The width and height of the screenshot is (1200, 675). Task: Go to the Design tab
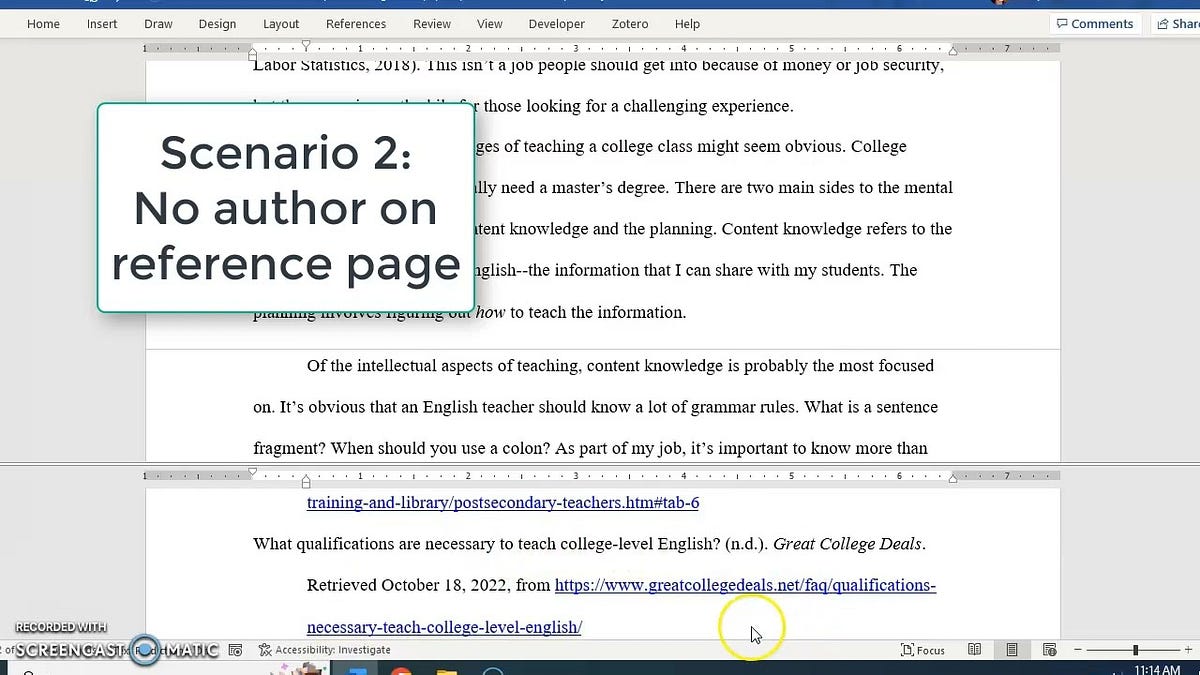click(217, 23)
